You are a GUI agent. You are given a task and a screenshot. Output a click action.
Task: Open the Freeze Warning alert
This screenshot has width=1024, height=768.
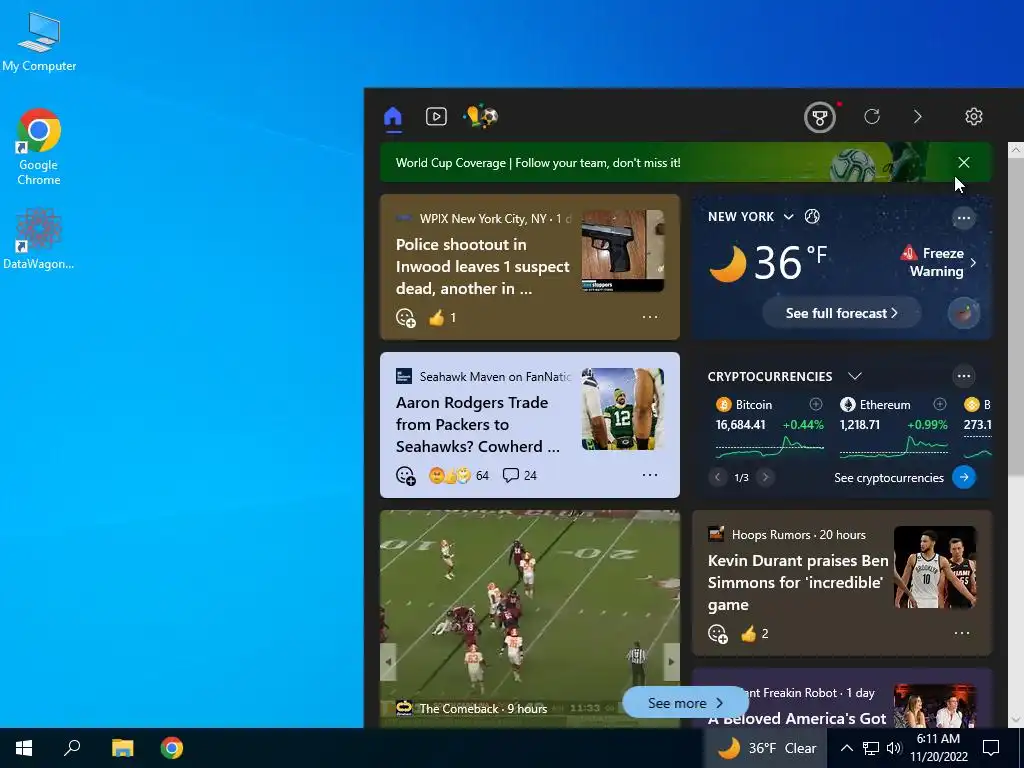click(938, 262)
